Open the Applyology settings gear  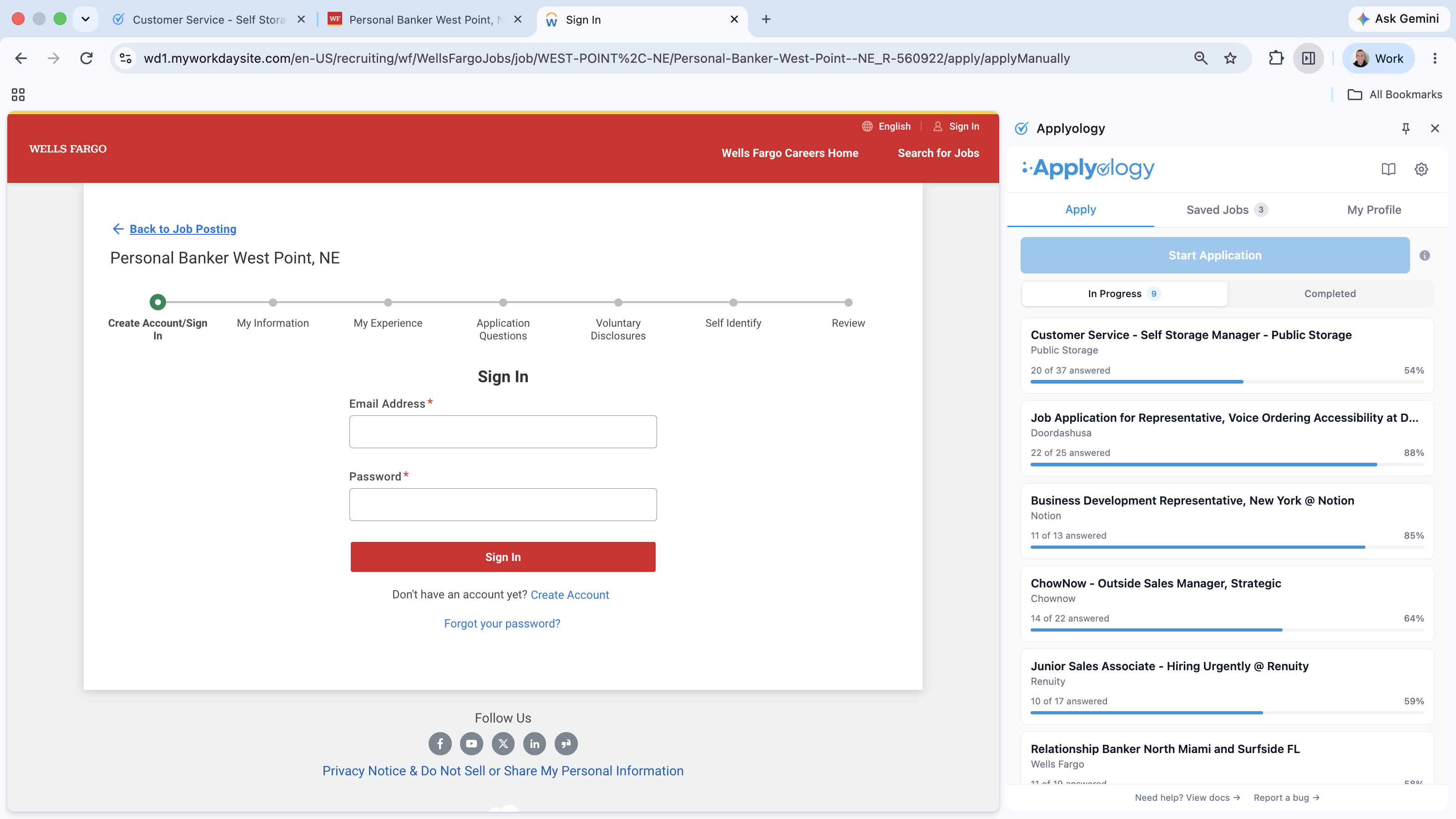(1421, 169)
